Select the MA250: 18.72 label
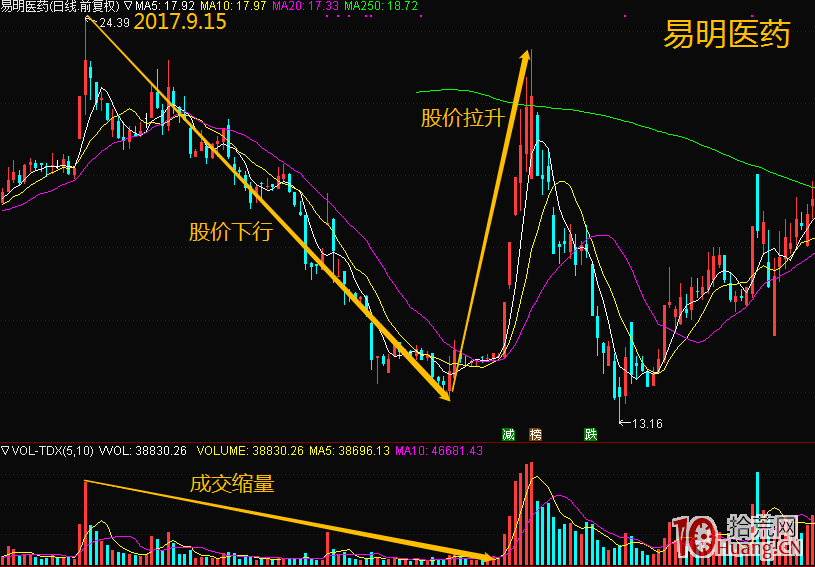This screenshot has width=815, height=567. click(x=383, y=6)
